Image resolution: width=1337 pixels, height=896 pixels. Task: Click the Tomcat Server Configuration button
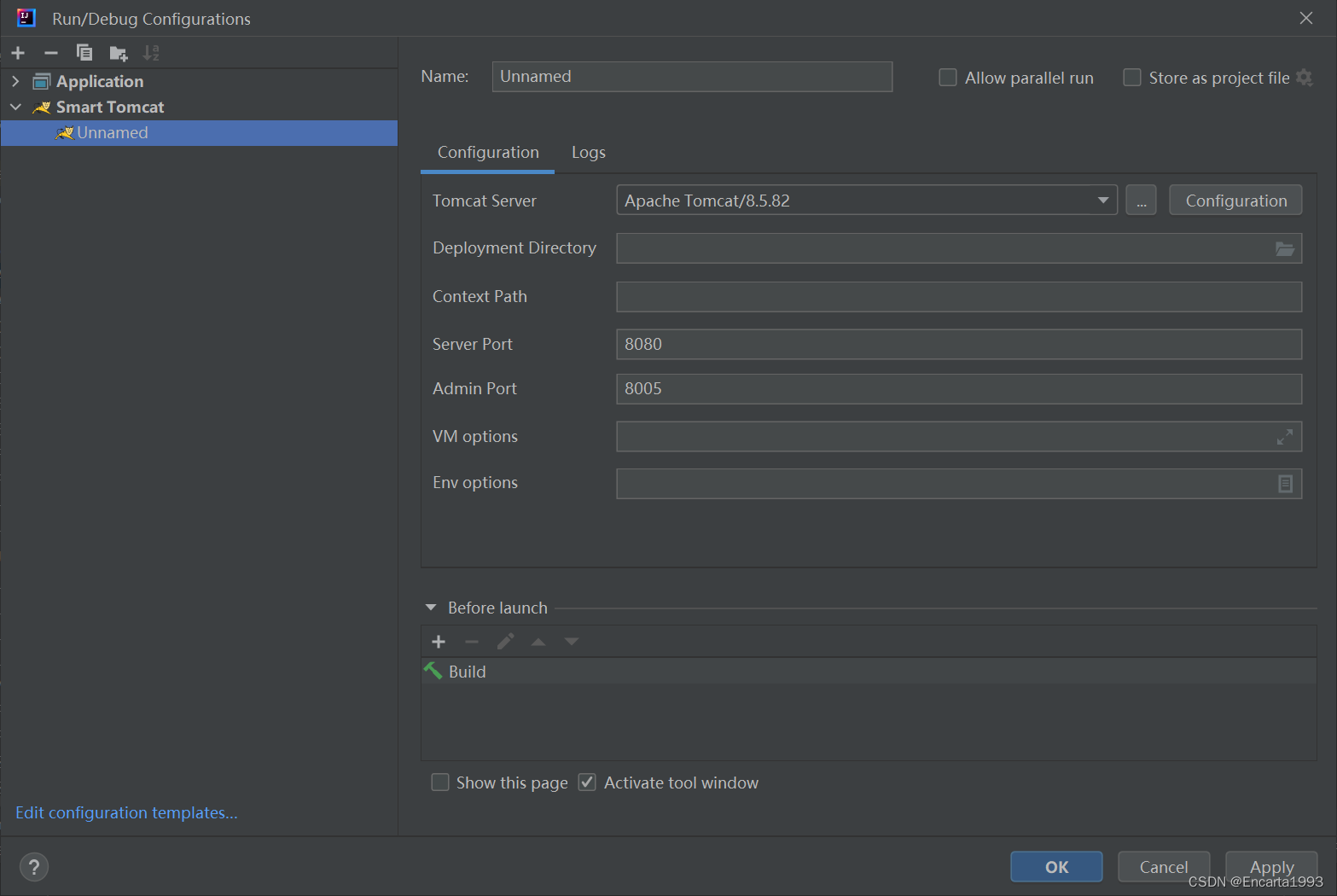tap(1235, 201)
